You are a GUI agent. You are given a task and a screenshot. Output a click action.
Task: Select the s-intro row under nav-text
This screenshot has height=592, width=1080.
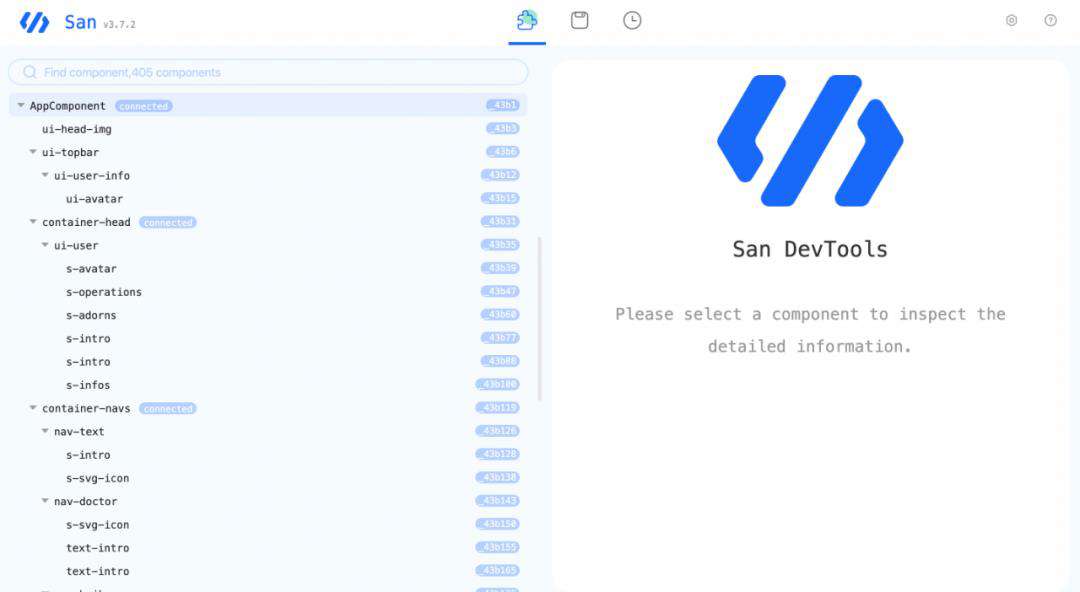88,455
